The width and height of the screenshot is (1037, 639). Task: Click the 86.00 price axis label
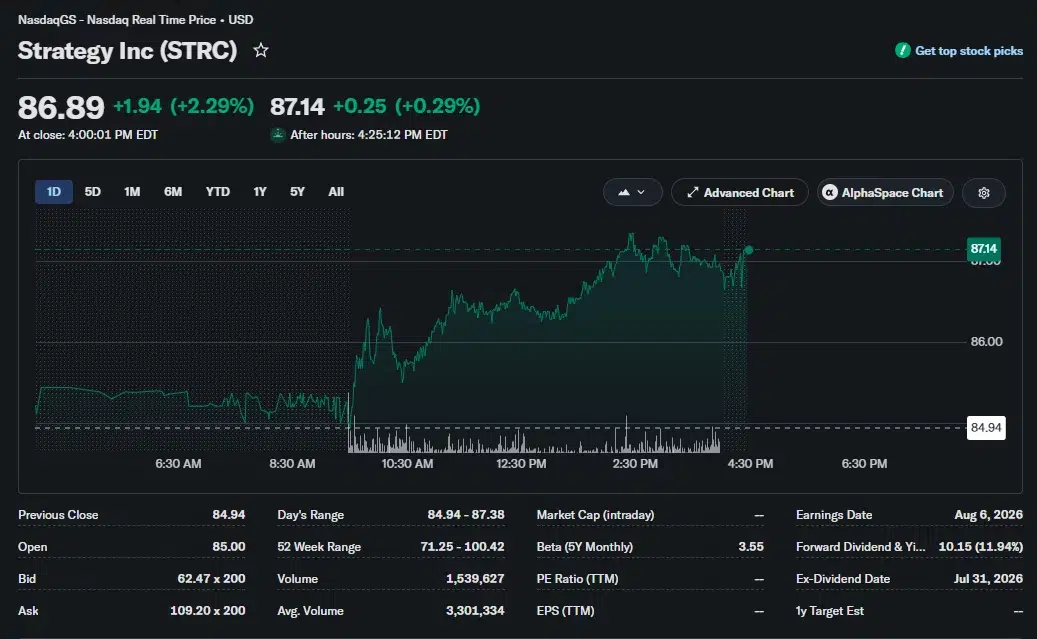tap(986, 341)
